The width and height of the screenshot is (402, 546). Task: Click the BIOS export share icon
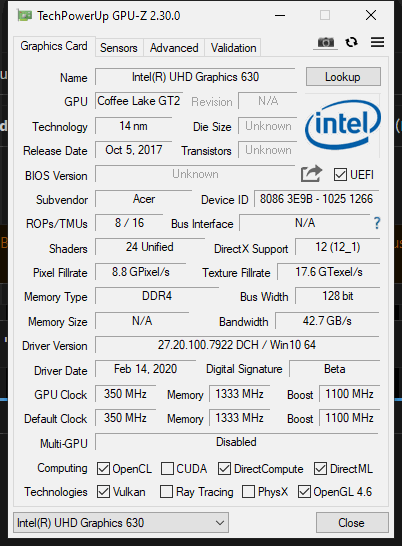click(x=311, y=173)
